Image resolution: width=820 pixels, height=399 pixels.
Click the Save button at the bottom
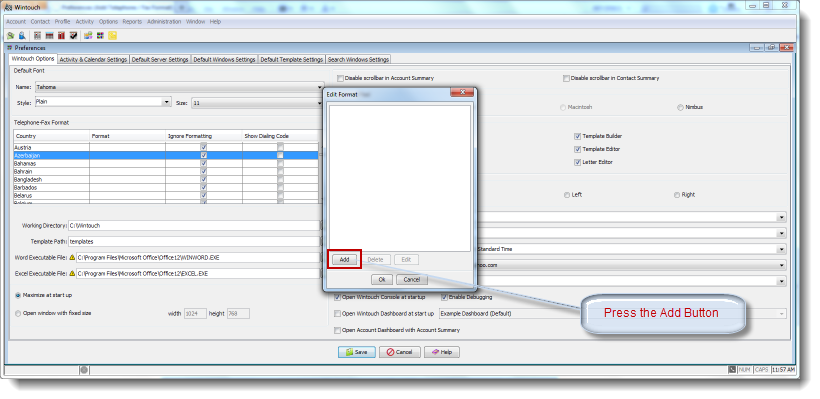coord(357,352)
